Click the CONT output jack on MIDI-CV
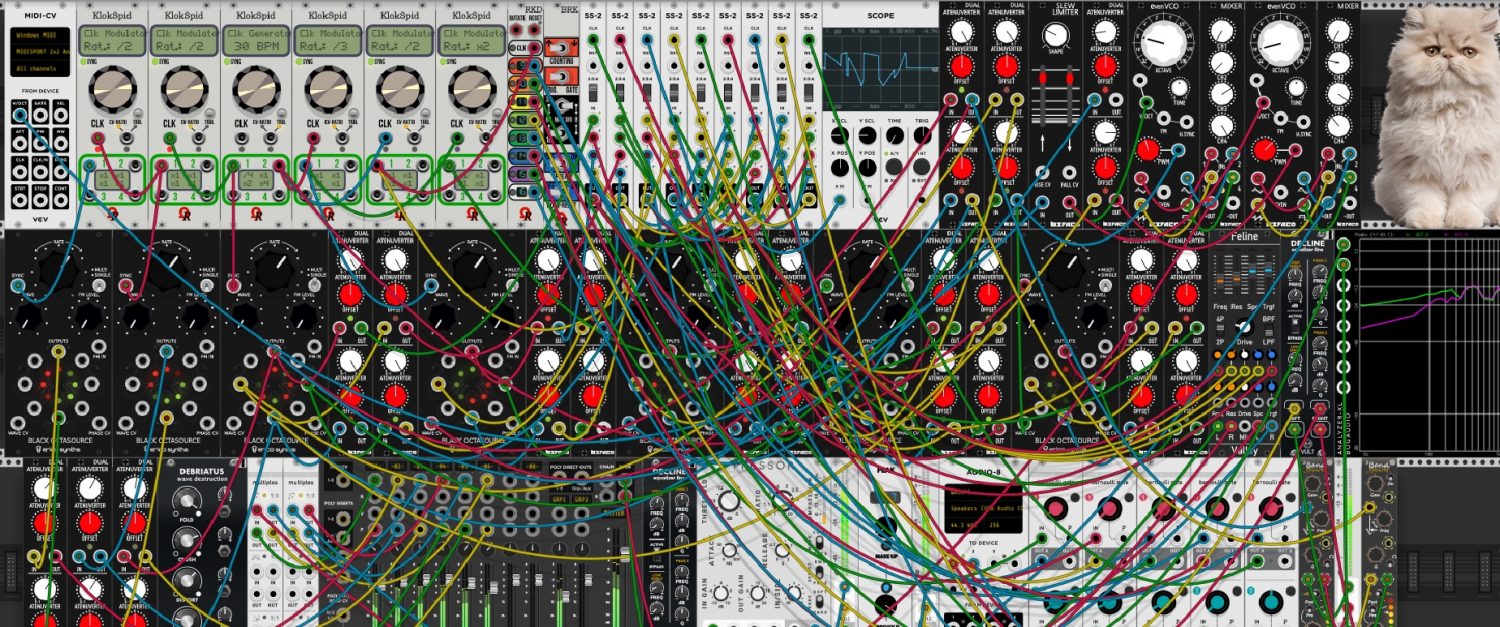 60,200
